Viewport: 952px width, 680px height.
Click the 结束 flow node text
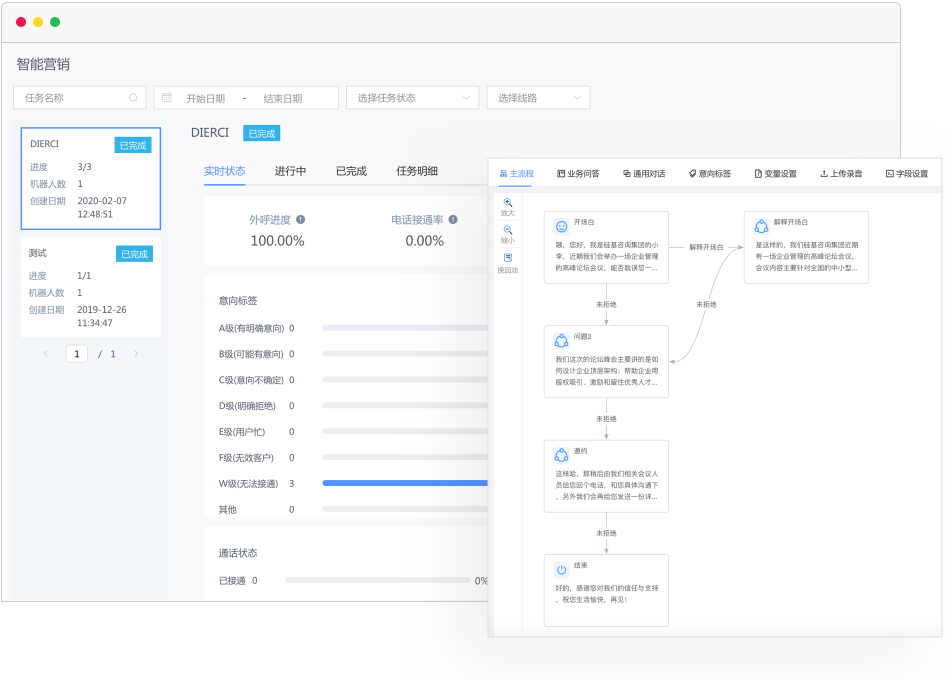tap(607, 594)
